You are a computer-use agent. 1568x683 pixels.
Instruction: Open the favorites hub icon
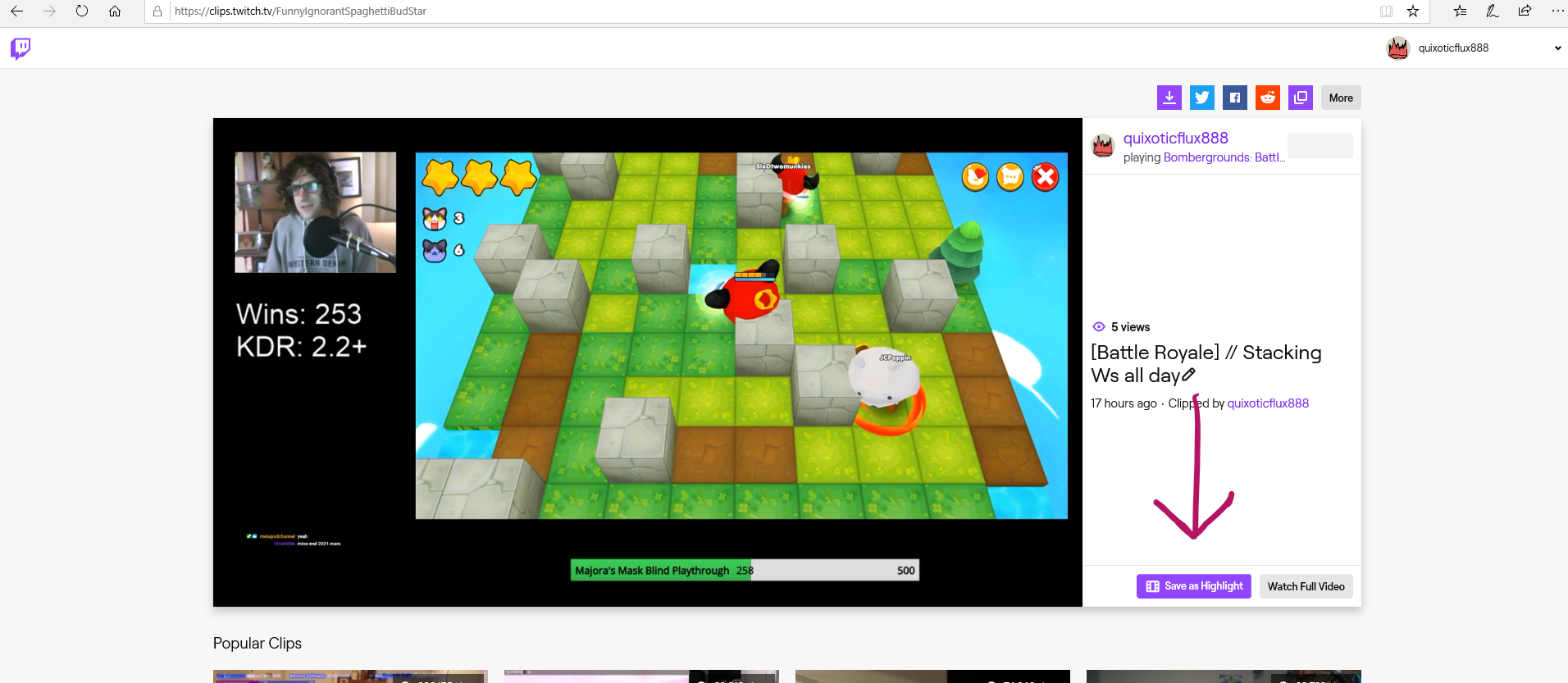click(x=1461, y=11)
